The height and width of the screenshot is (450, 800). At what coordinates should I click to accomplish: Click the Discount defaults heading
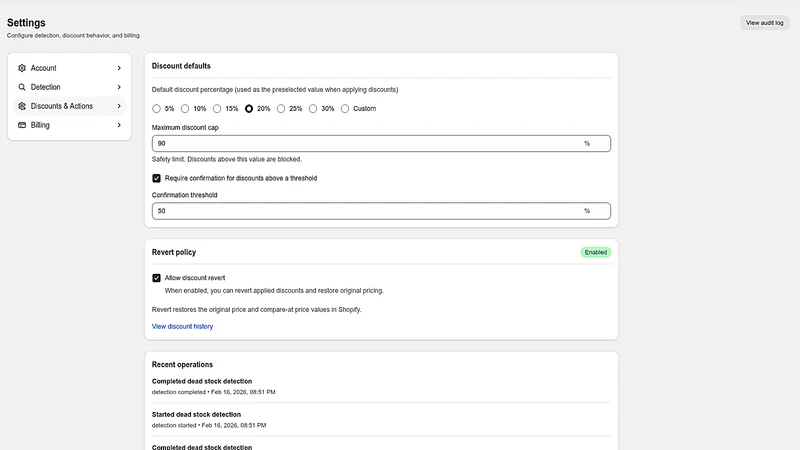point(181,66)
